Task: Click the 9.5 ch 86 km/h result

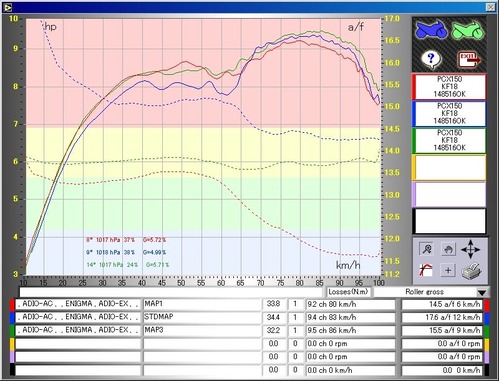Action: [351, 330]
